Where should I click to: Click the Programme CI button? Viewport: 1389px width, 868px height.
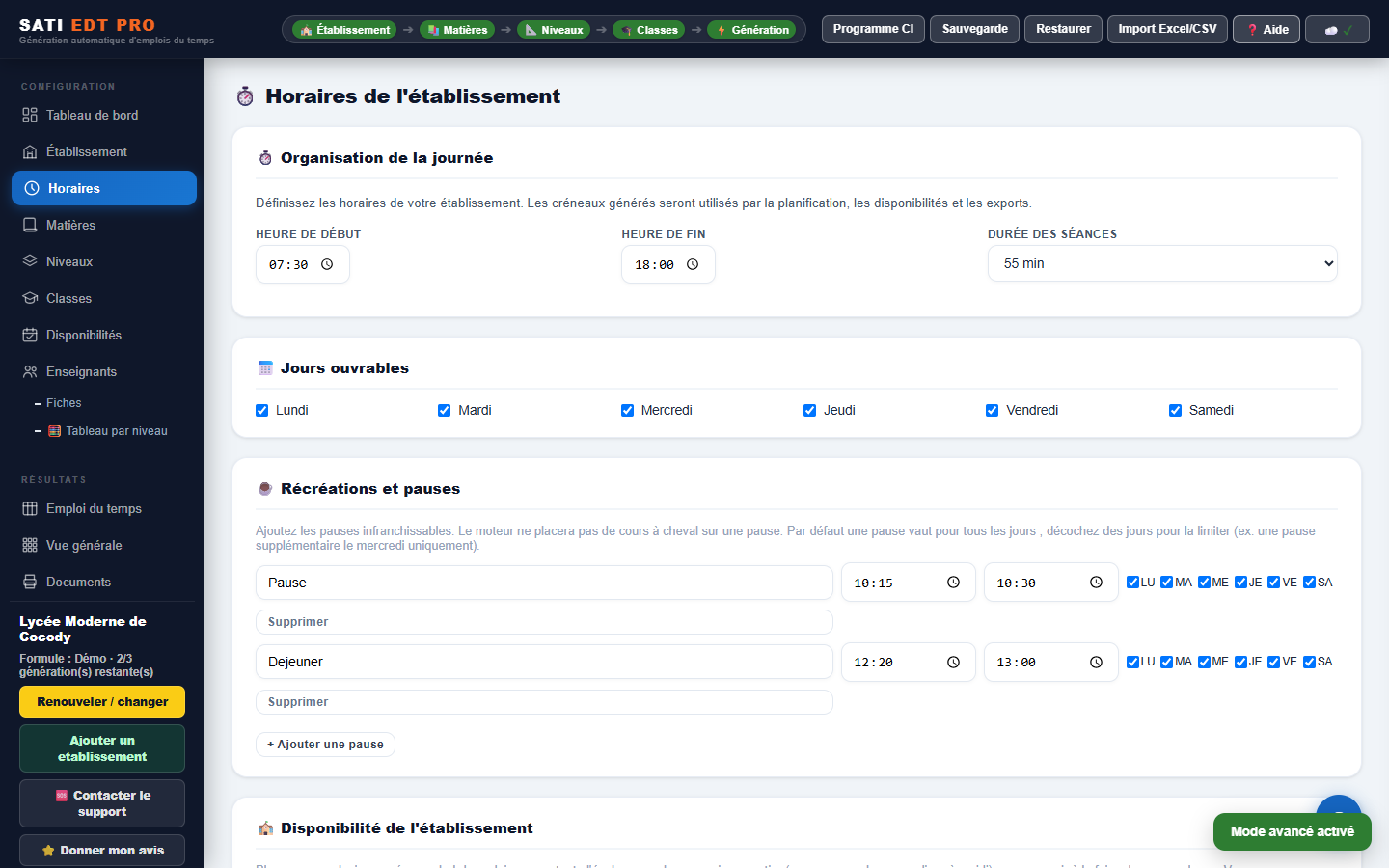click(873, 30)
